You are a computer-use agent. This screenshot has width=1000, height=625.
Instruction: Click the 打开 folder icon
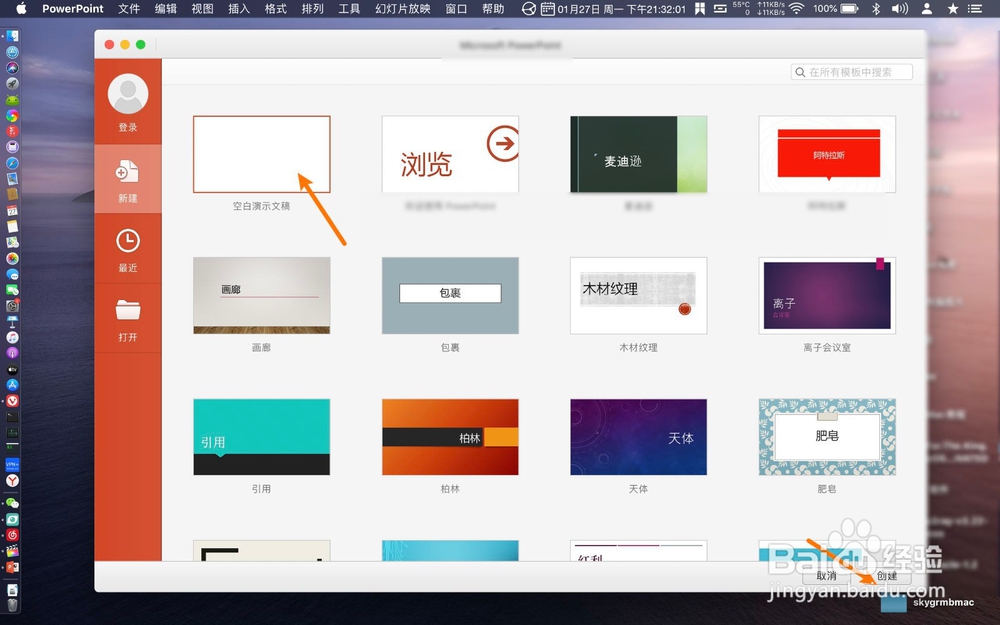pyautogui.click(x=128, y=310)
